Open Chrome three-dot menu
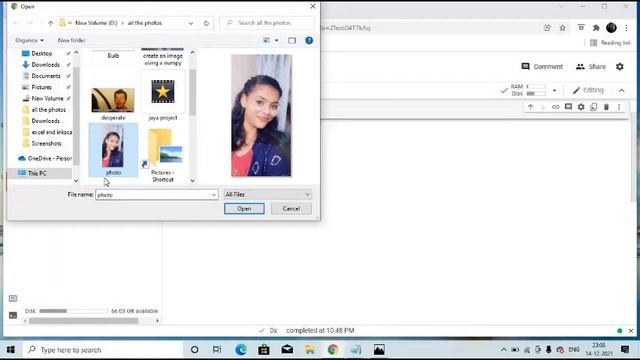Viewport: 640px width, 360px height. coord(626,28)
